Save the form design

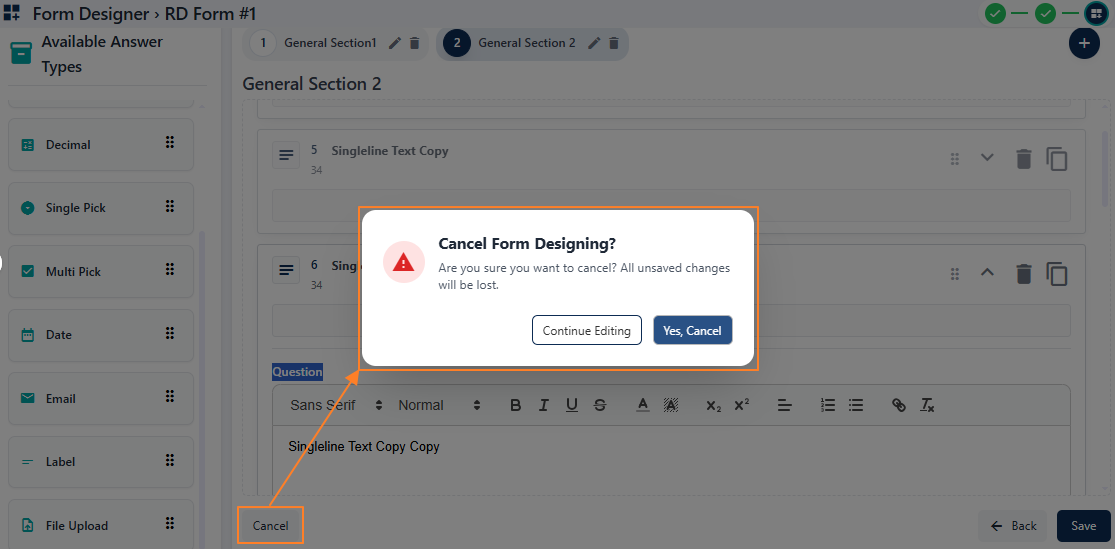click(1084, 526)
